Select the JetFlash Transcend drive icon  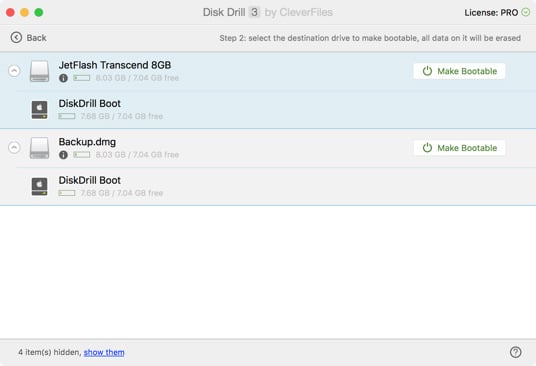click(x=39, y=71)
